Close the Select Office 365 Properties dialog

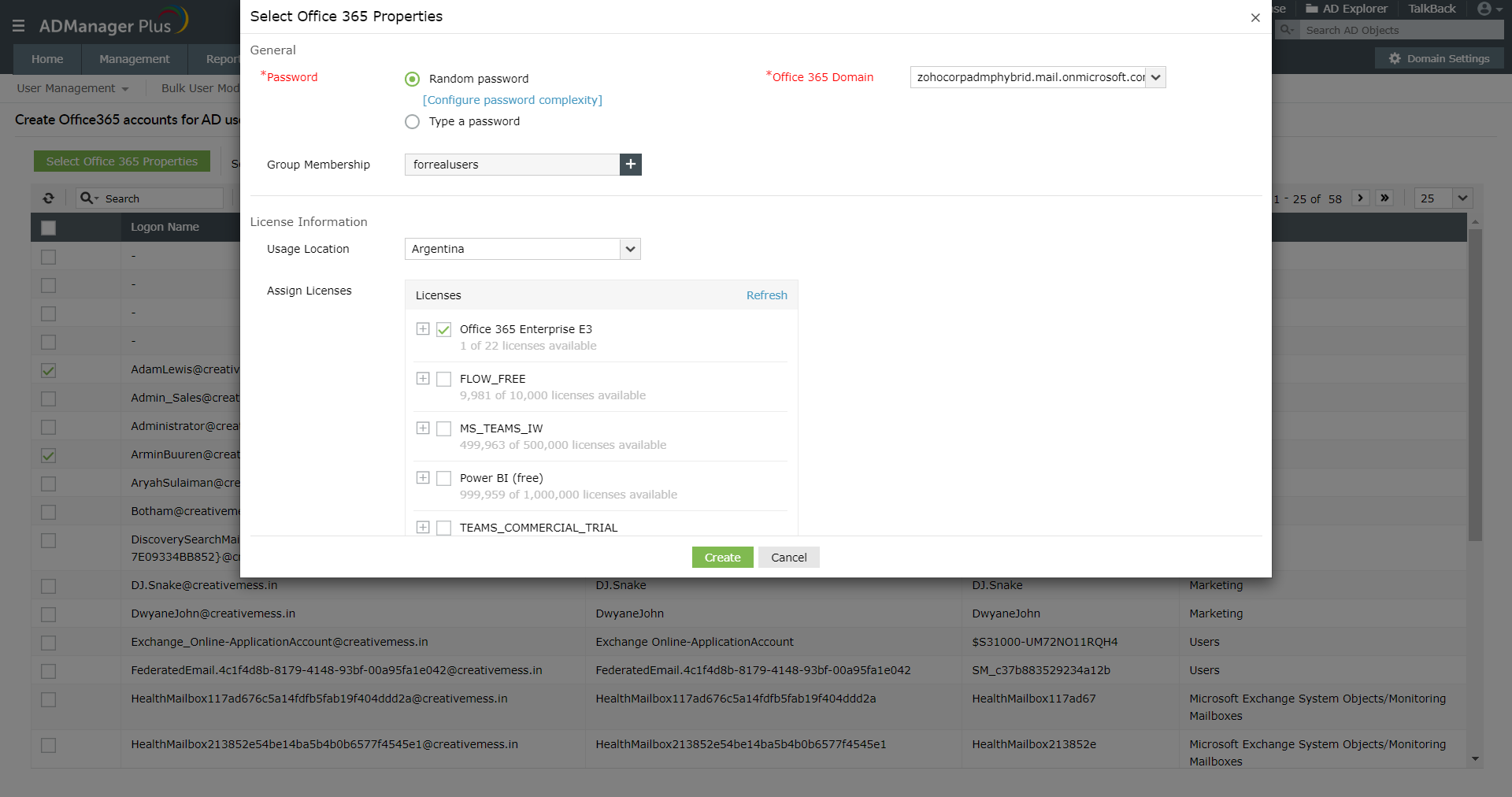point(1255,17)
